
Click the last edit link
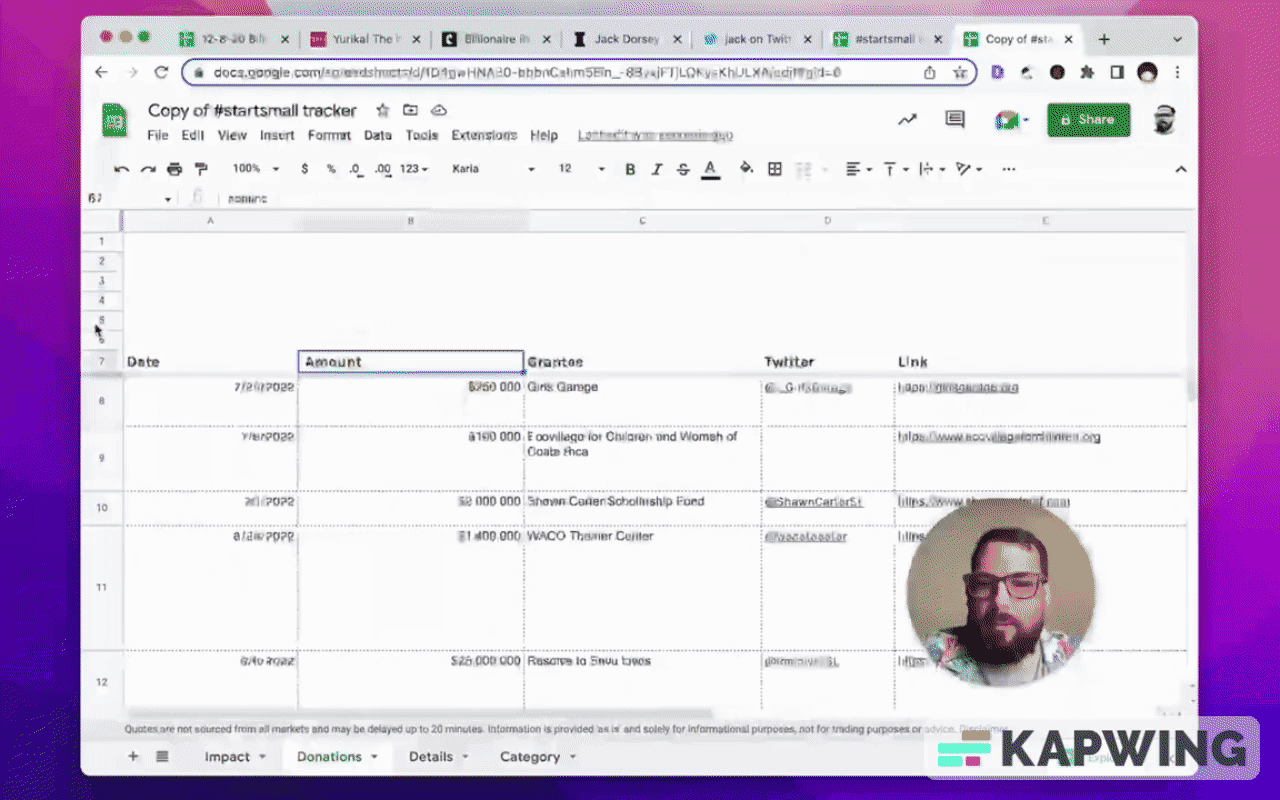pyautogui.click(x=655, y=135)
